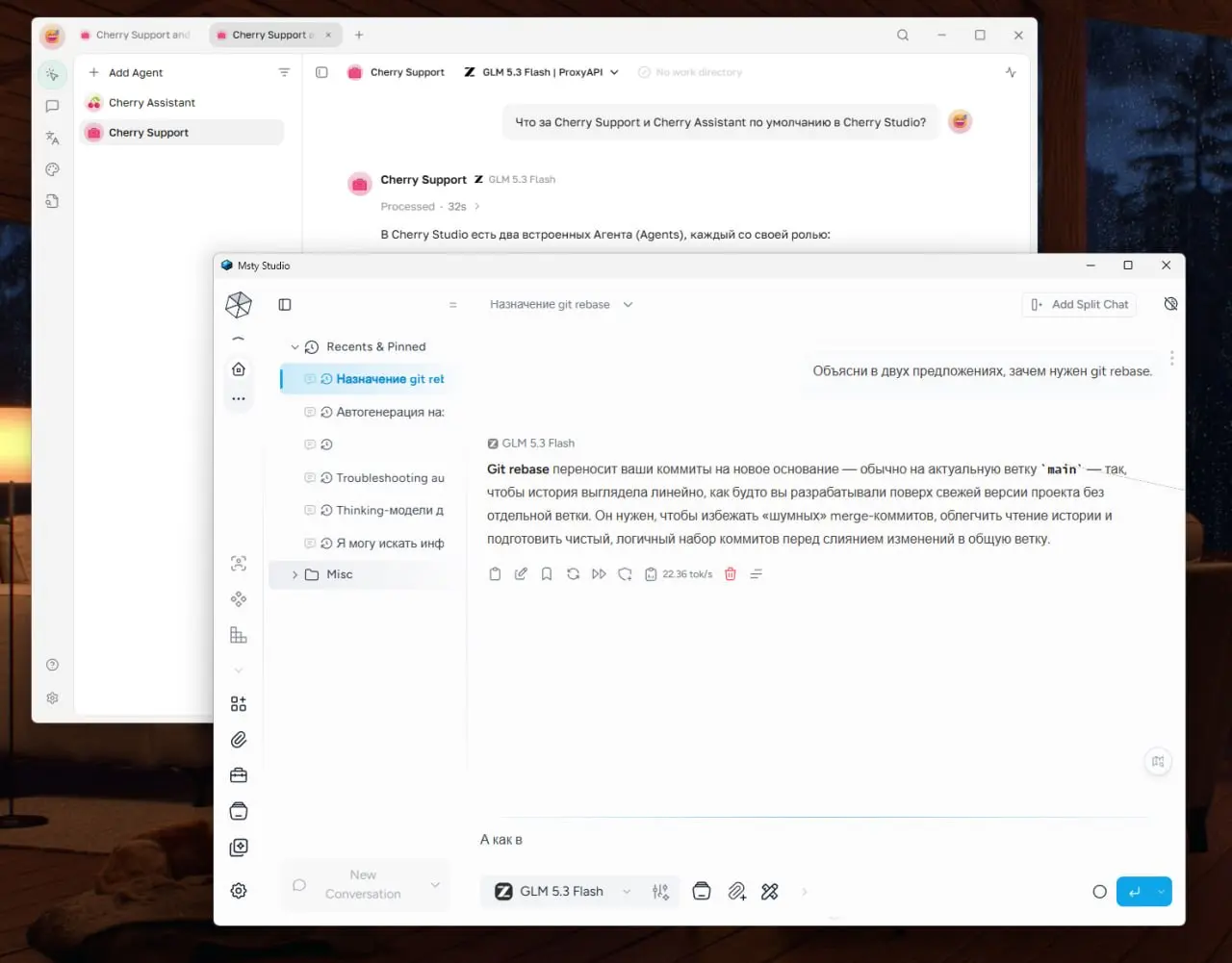Screen dimensions: 1232x963
Task: Click Add Split Chat button
Action: 1078,305
